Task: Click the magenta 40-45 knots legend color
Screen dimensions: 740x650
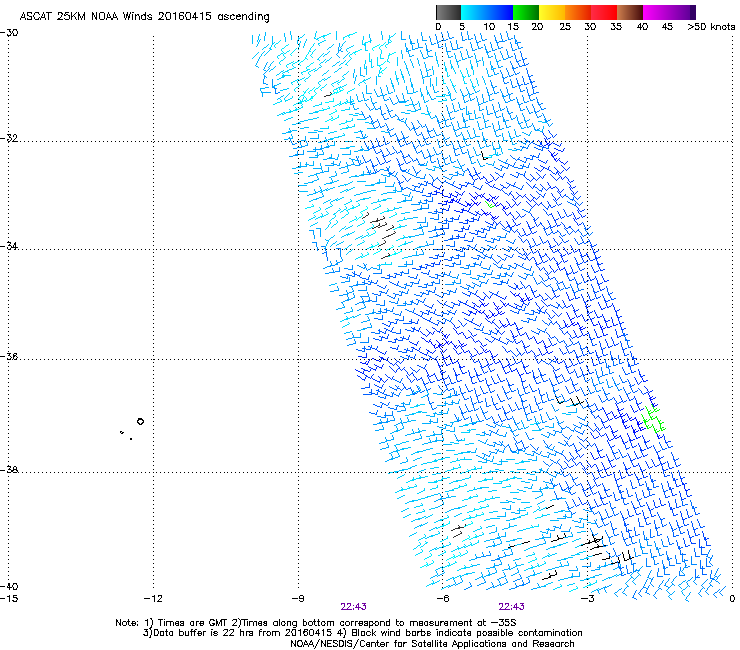Action: [656, 12]
